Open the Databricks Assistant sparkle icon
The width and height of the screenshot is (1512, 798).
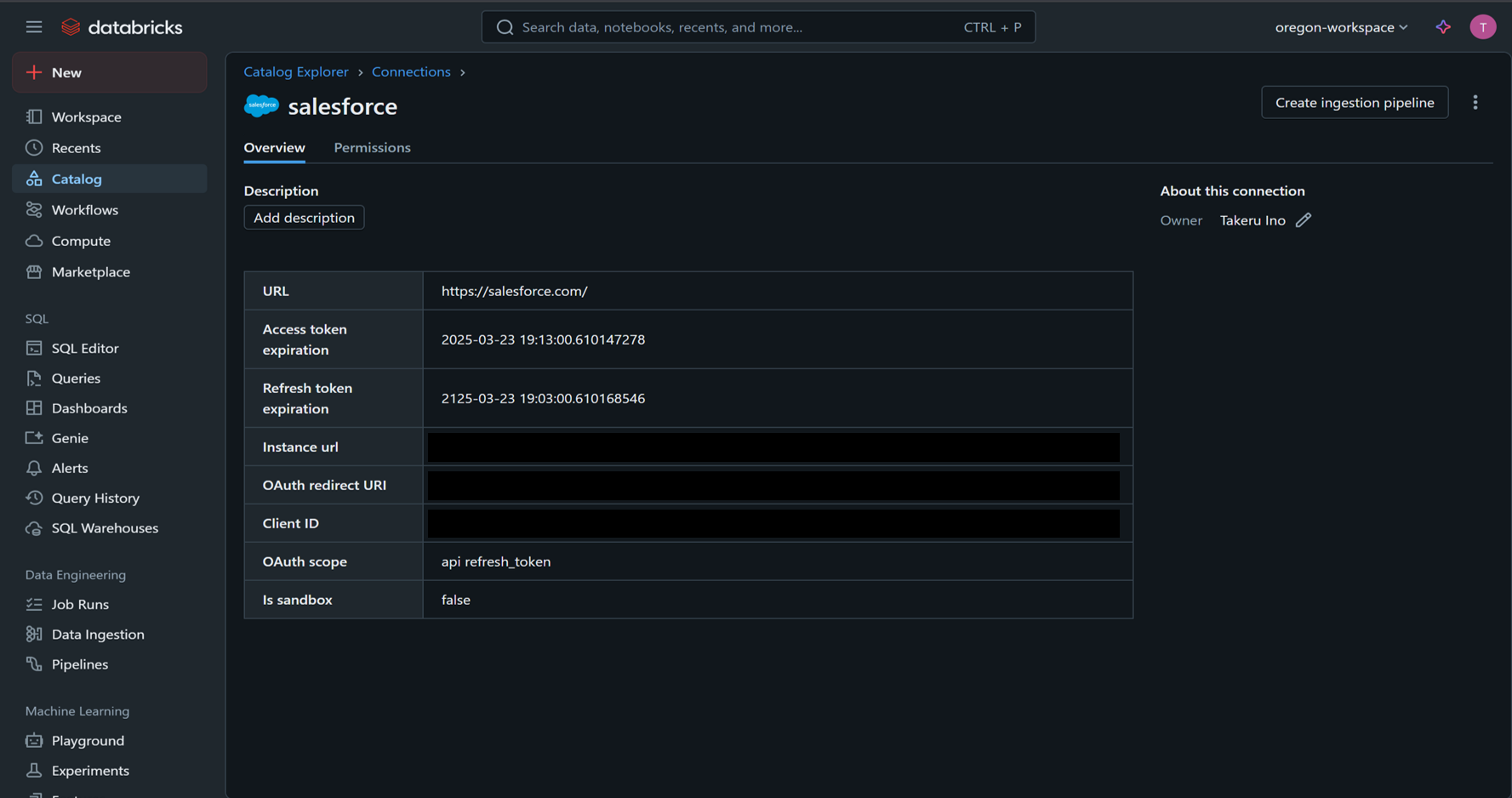point(1443,27)
